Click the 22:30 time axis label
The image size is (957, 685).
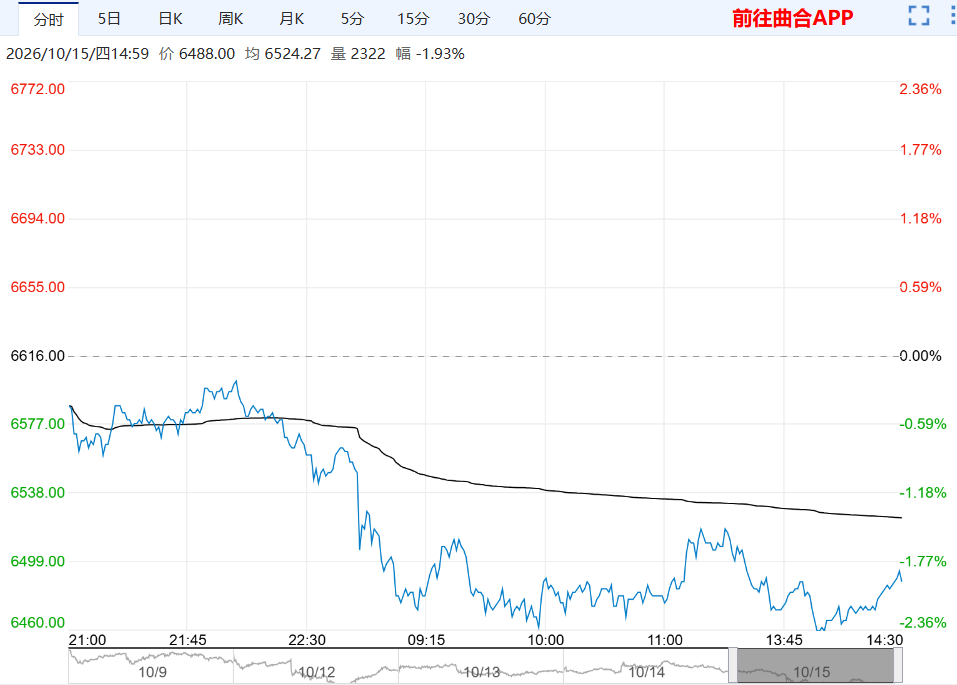(307, 640)
